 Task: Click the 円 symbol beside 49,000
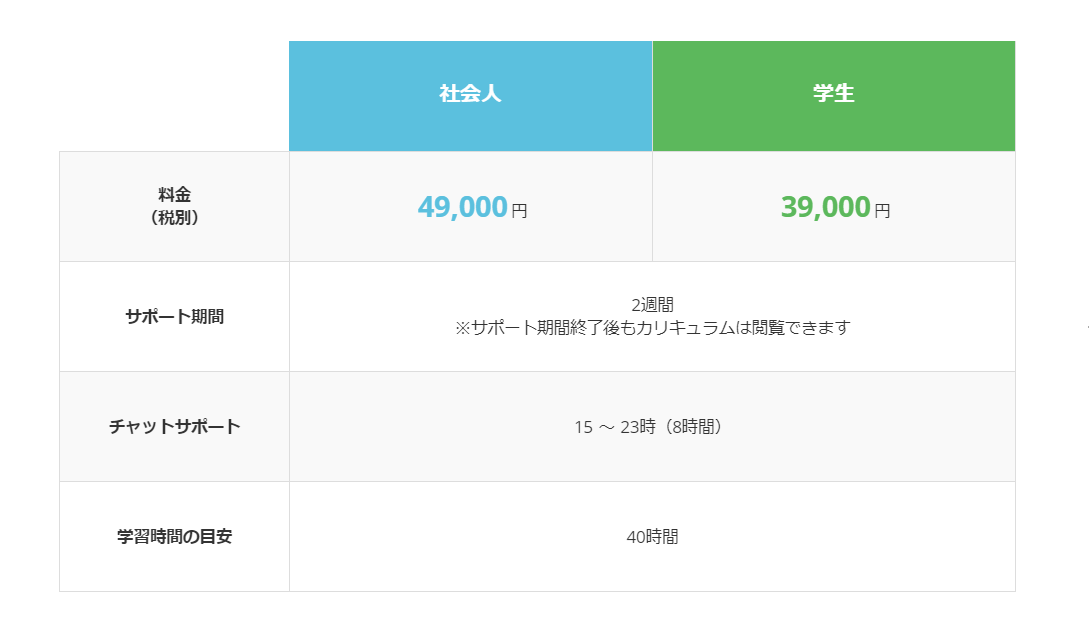(x=519, y=211)
